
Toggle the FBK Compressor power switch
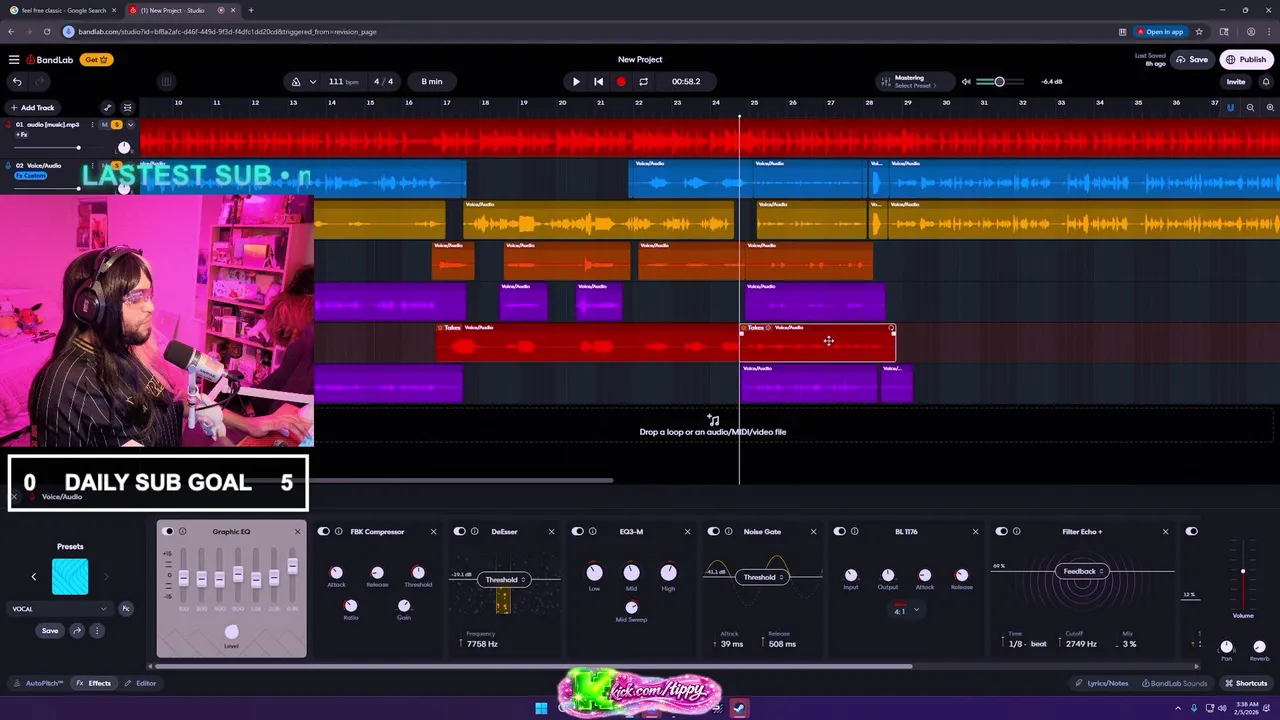(324, 532)
